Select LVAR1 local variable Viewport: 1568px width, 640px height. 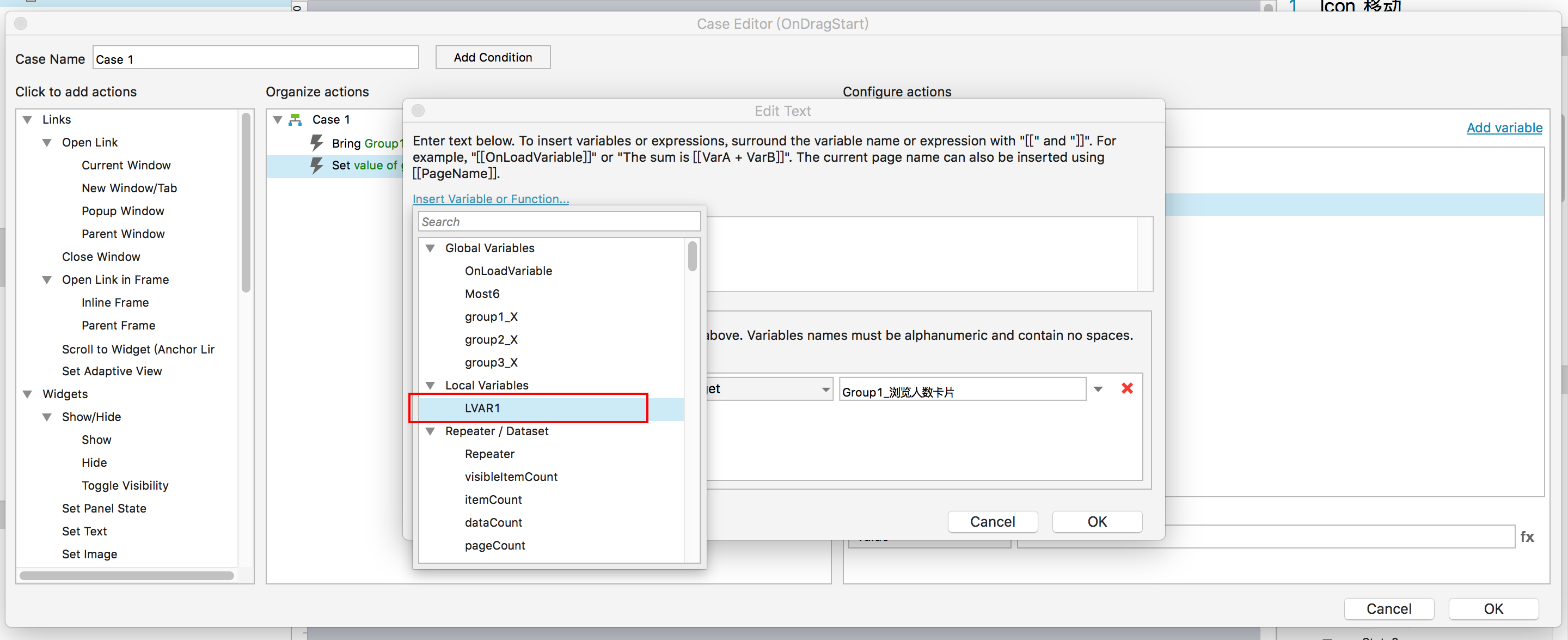click(482, 408)
